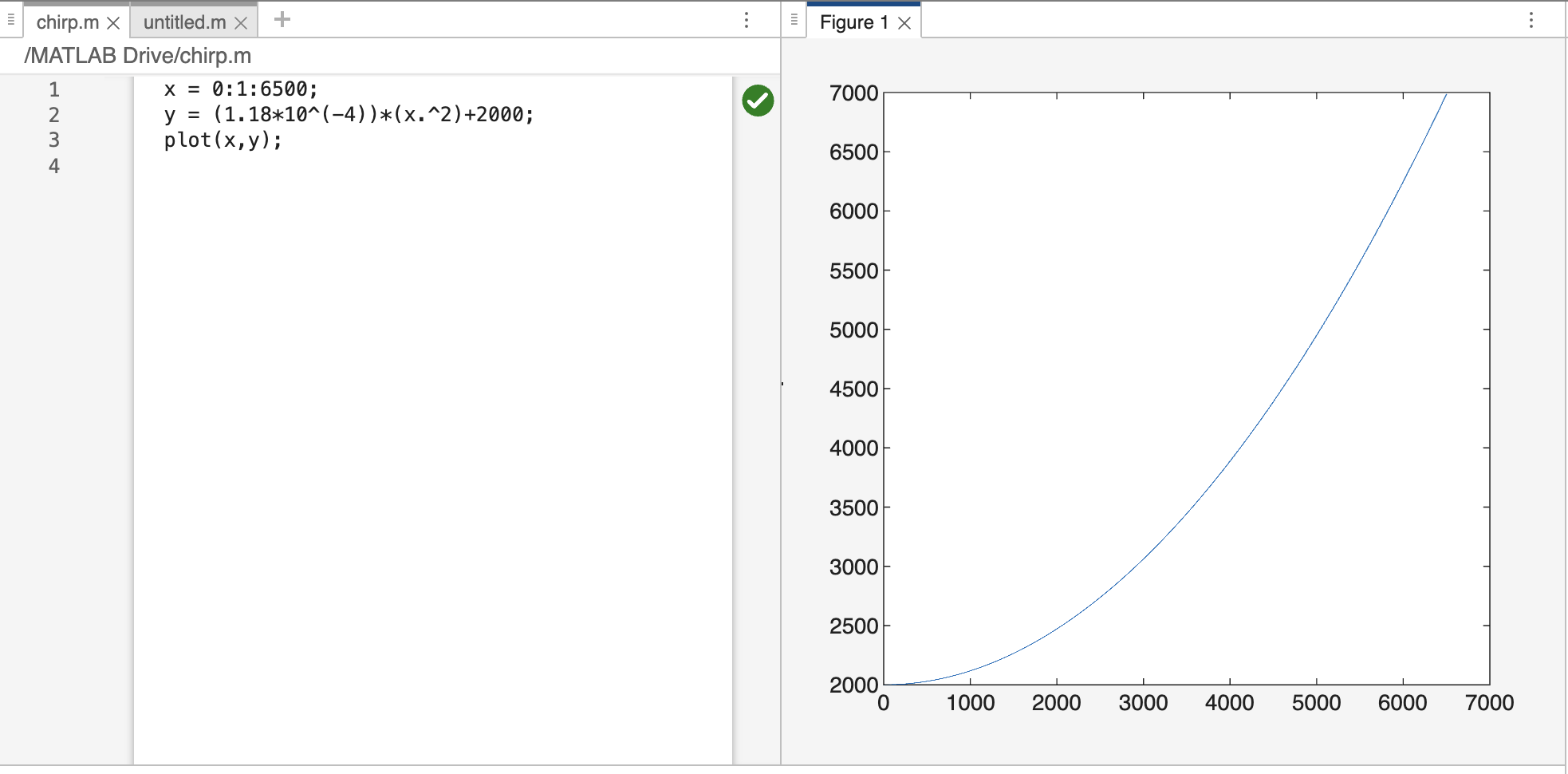This screenshot has height=774, width=1568.
Task: Click y-axis tick label 4000
Action: [853, 448]
